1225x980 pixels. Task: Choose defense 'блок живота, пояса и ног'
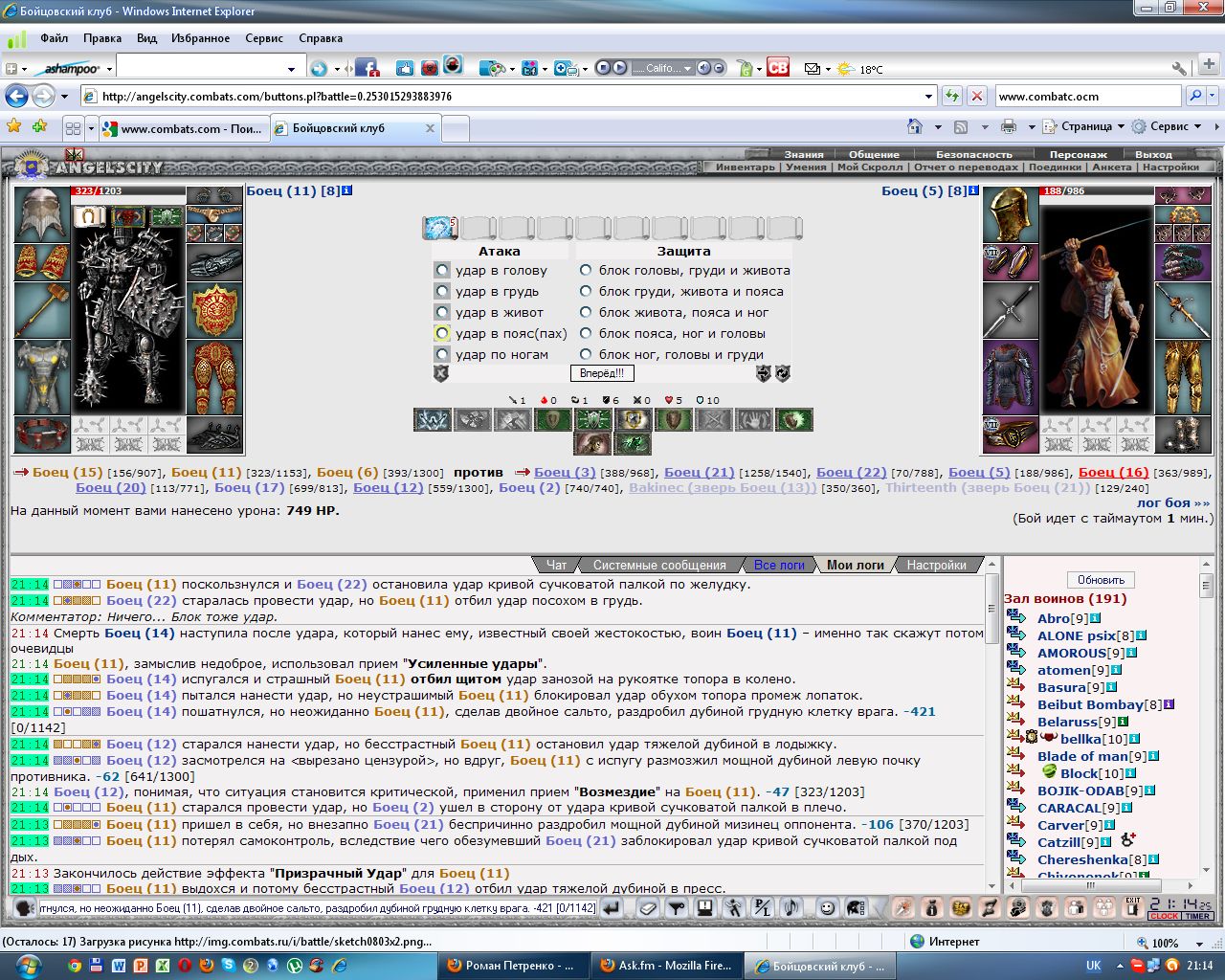tap(586, 312)
